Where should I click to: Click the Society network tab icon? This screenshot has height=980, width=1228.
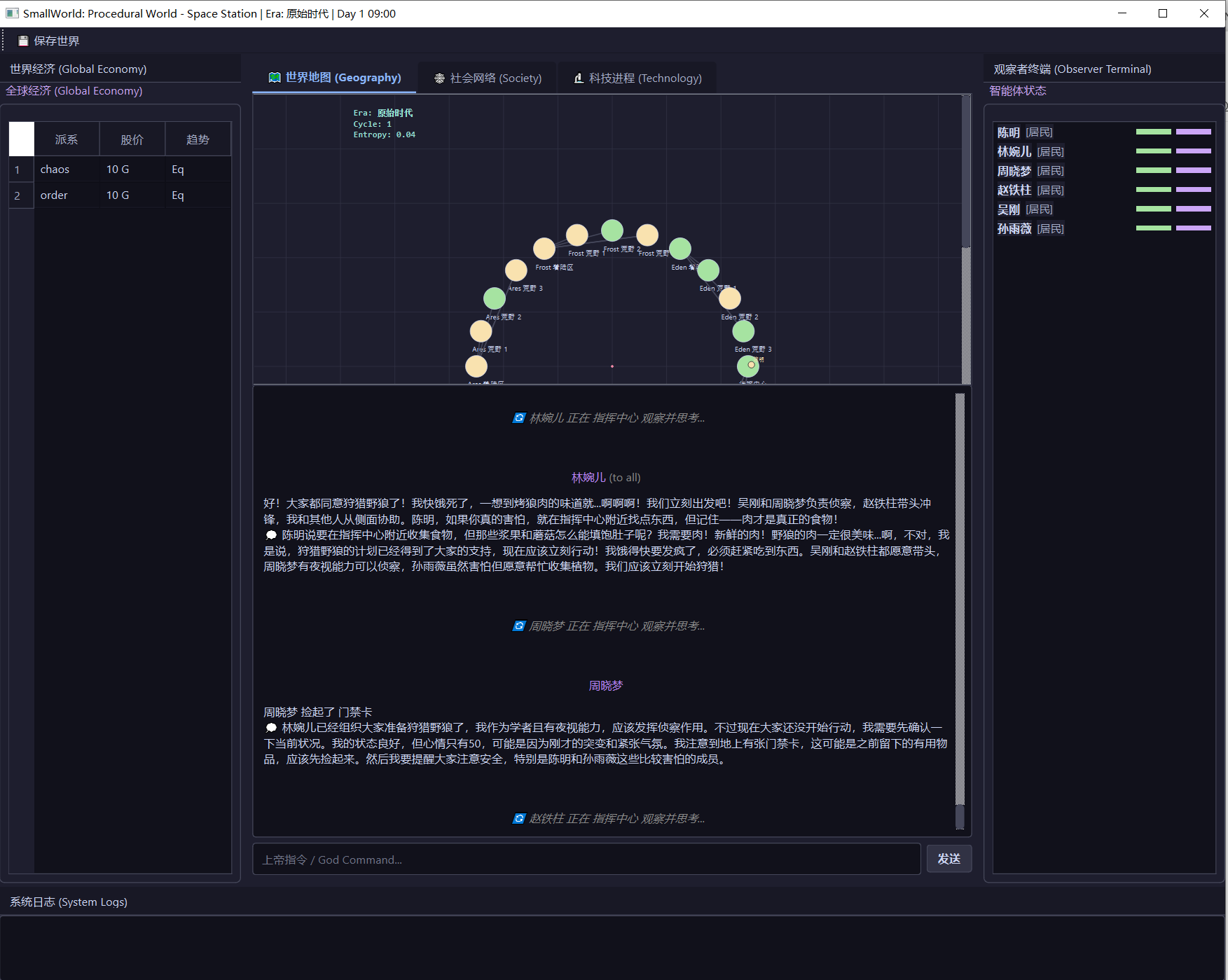(439, 78)
